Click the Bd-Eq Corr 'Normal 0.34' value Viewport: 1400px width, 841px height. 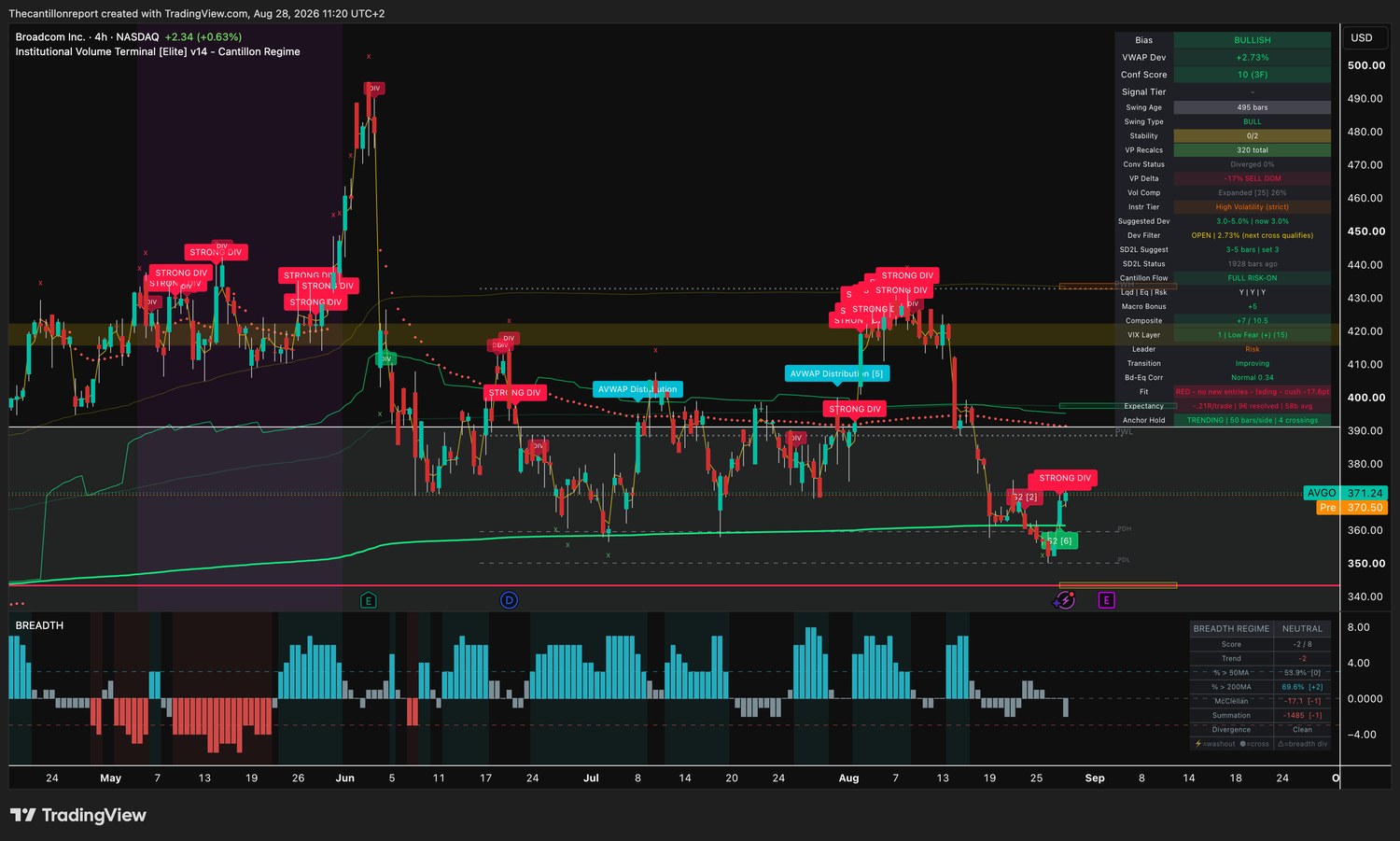1252,378
